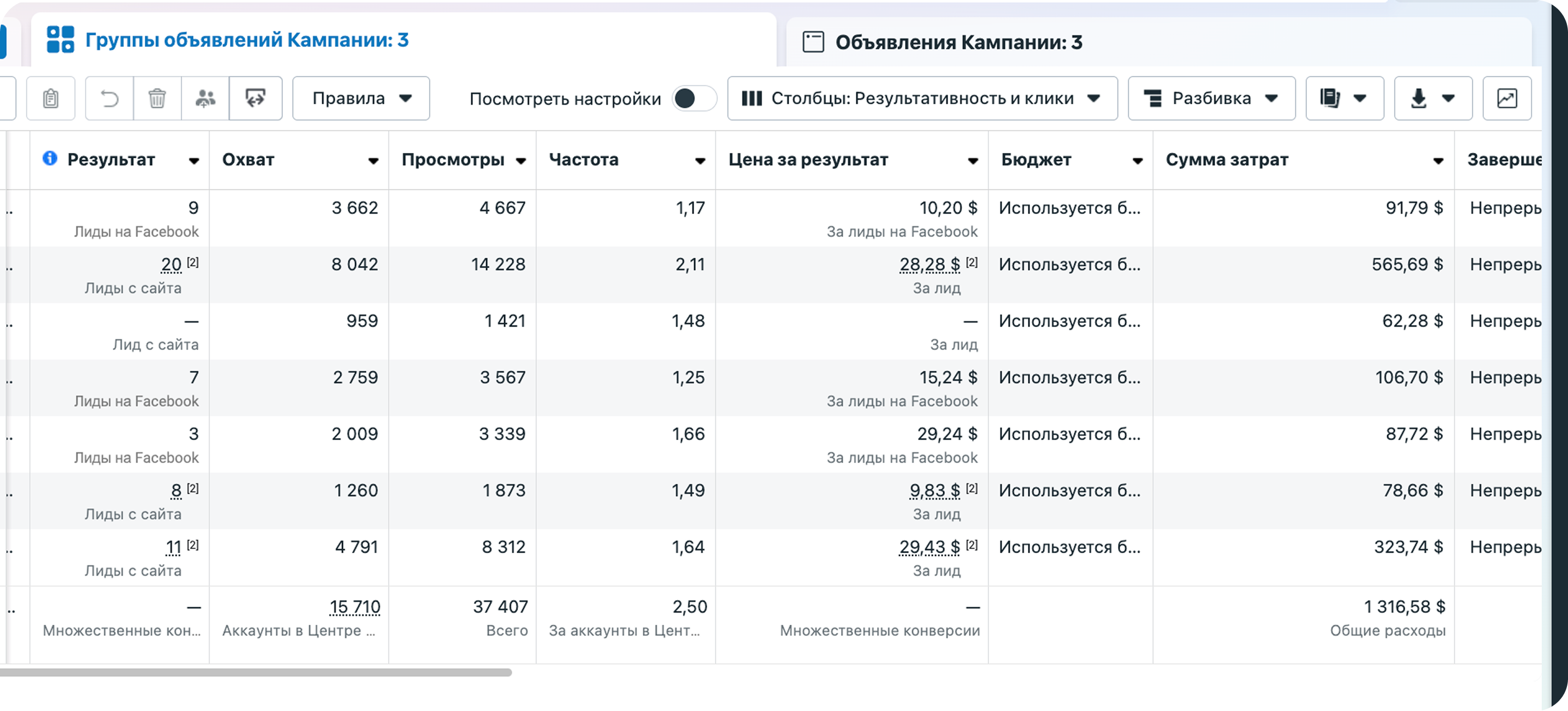Sort by Бюджет column header

tap(1070, 159)
